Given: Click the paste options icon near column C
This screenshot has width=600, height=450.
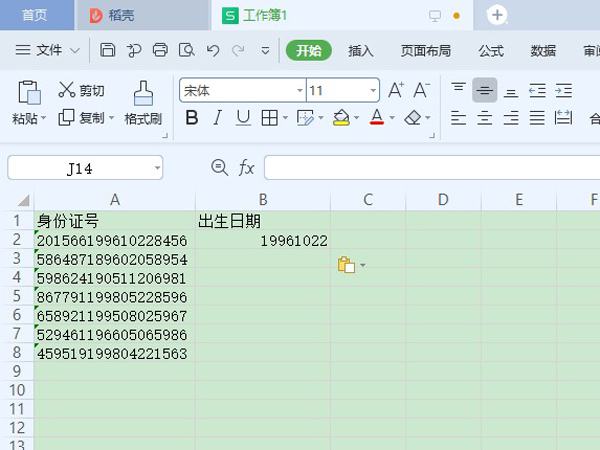Looking at the screenshot, I should (x=346, y=265).
